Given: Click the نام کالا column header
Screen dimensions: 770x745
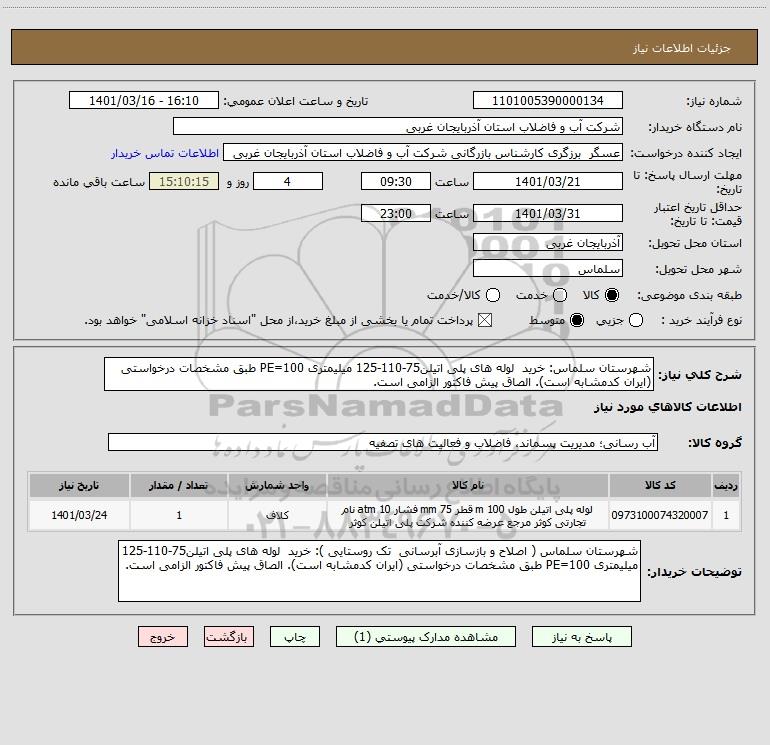Looking at the screenshot, I should [468, 486].
